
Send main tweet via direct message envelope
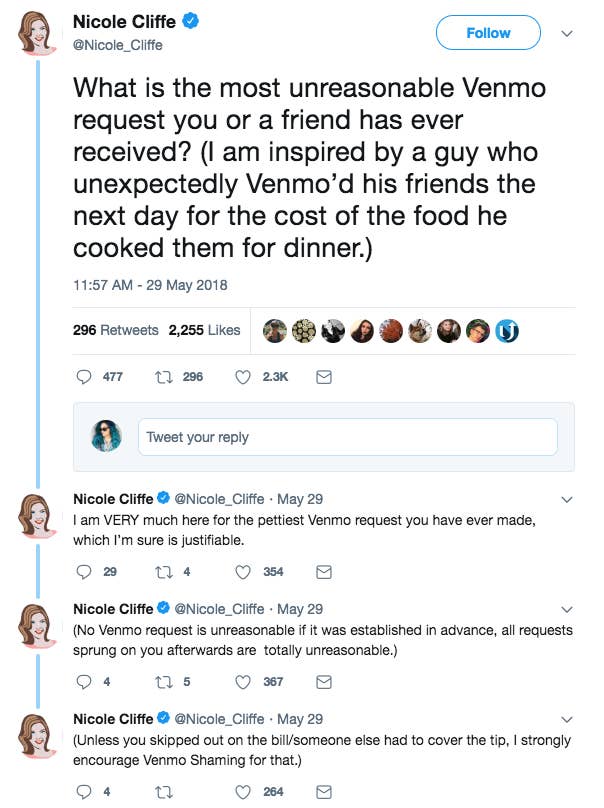[323, 377]
